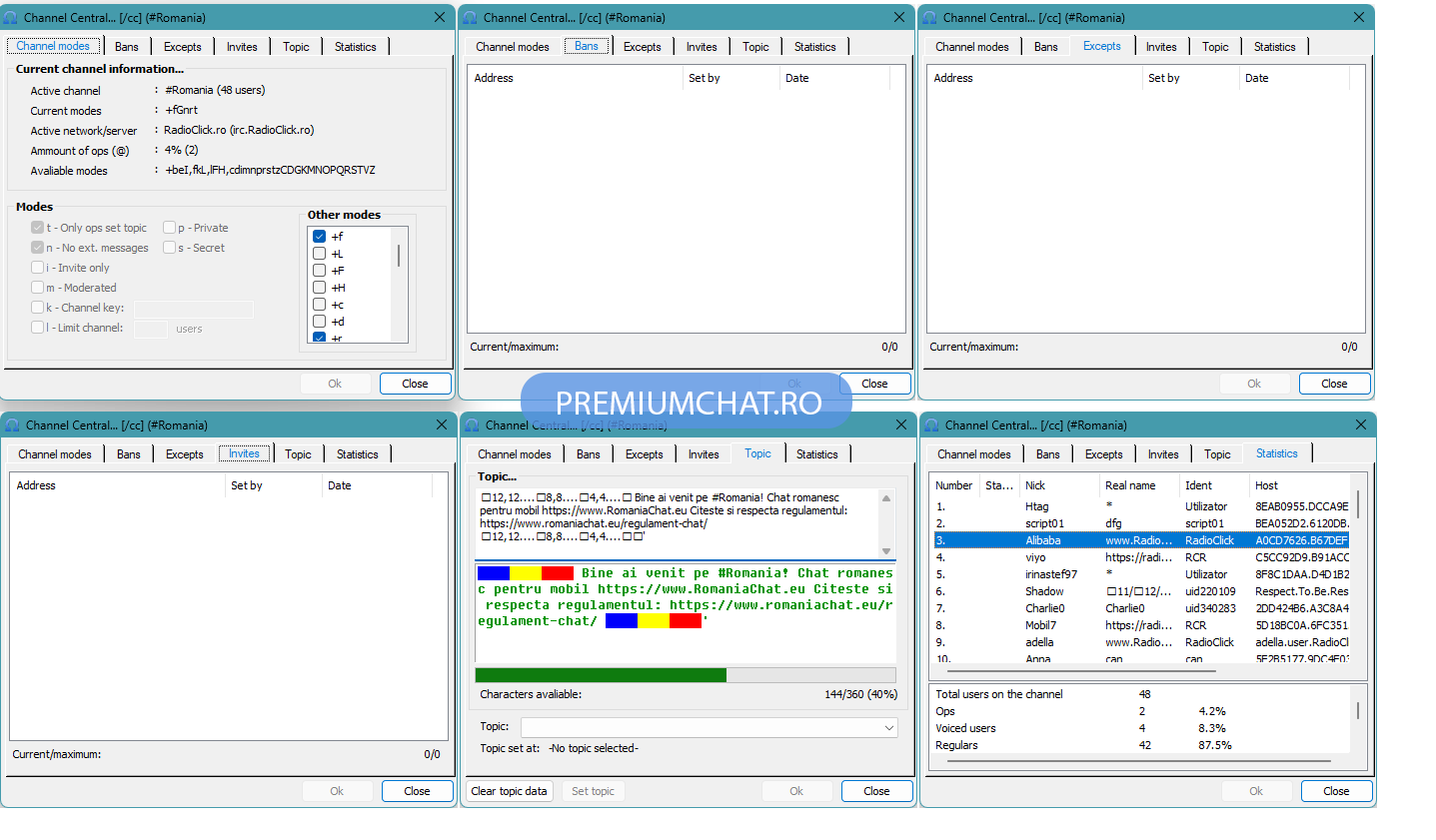
Task: Select the Htag user row
Action: [x=1141, y=506]
